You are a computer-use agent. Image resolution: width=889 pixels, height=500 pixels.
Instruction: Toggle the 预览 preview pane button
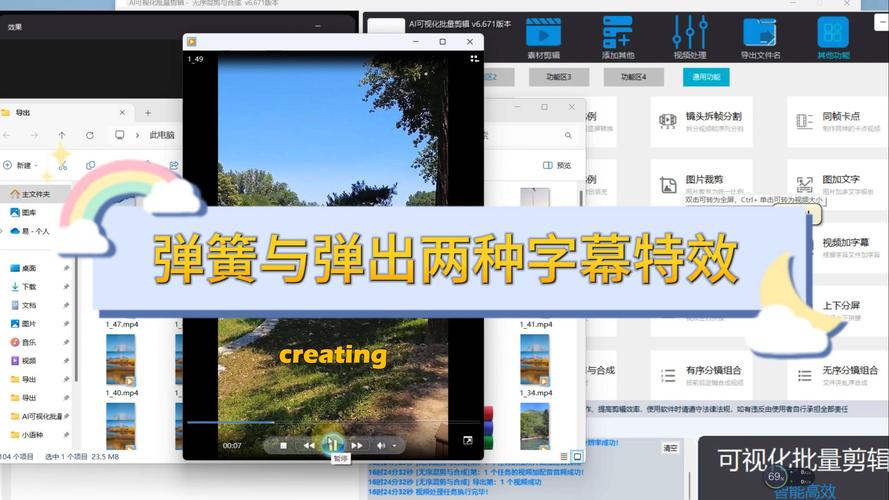pos(557,166)
